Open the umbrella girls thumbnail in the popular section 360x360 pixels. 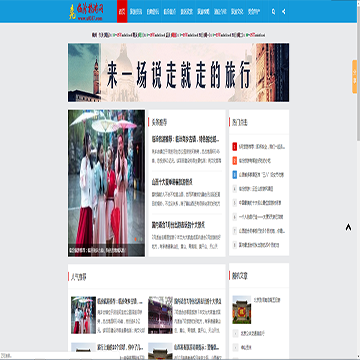click(x=83, y=315)
